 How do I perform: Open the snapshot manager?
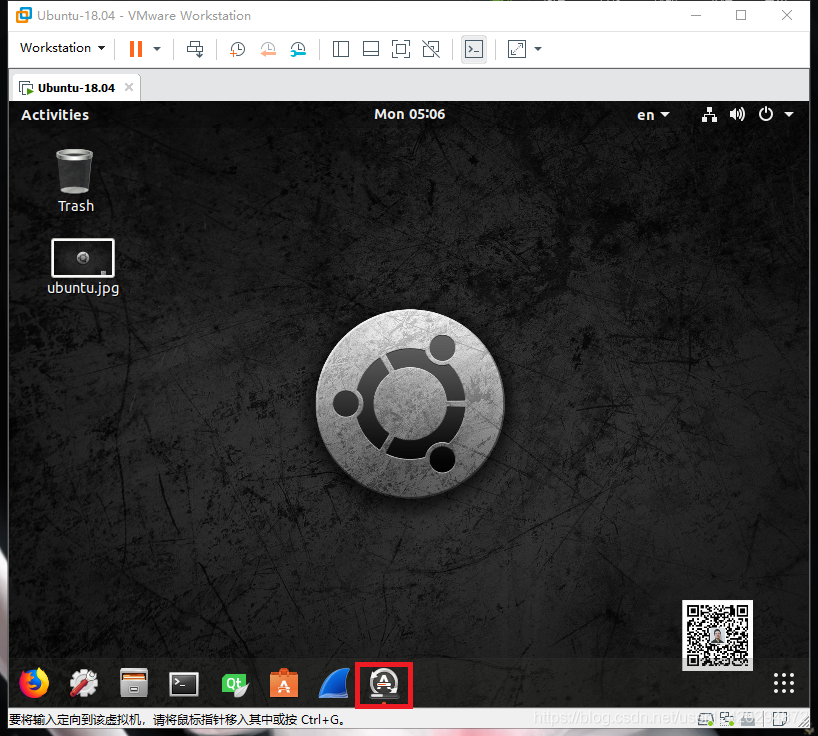[298, 49]
